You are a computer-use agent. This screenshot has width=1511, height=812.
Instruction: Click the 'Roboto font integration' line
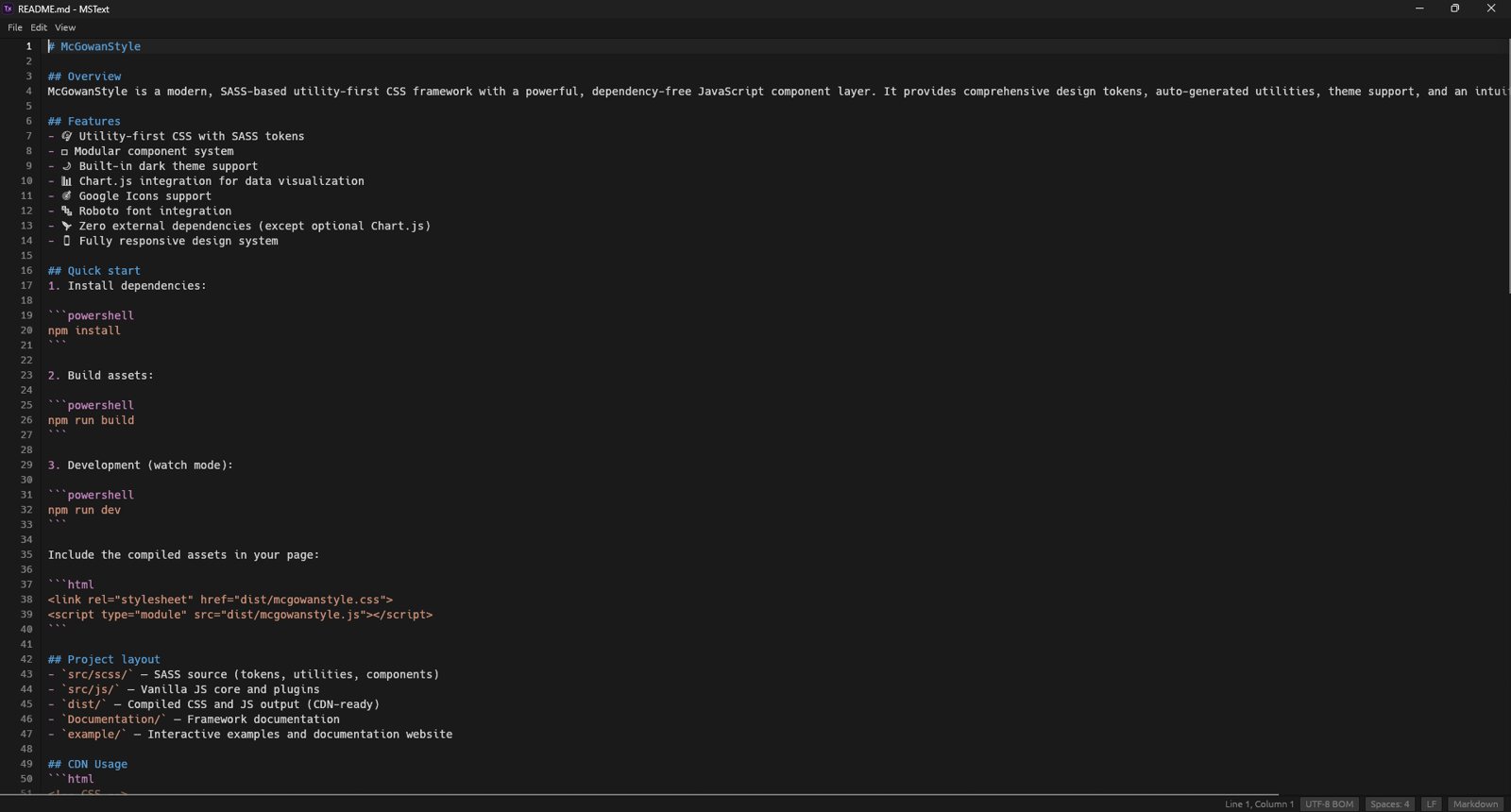click(140, 211)
